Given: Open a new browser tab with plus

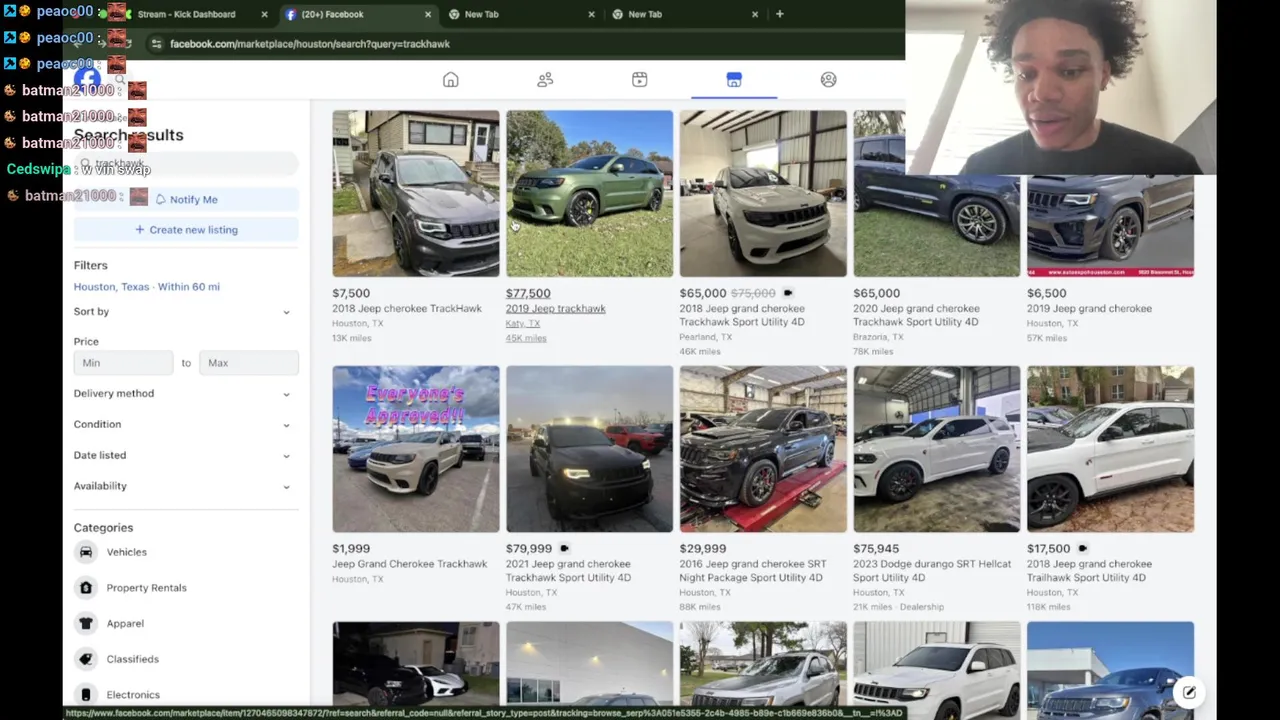Looking at the screenshot, I should click(x=780, y=14).
